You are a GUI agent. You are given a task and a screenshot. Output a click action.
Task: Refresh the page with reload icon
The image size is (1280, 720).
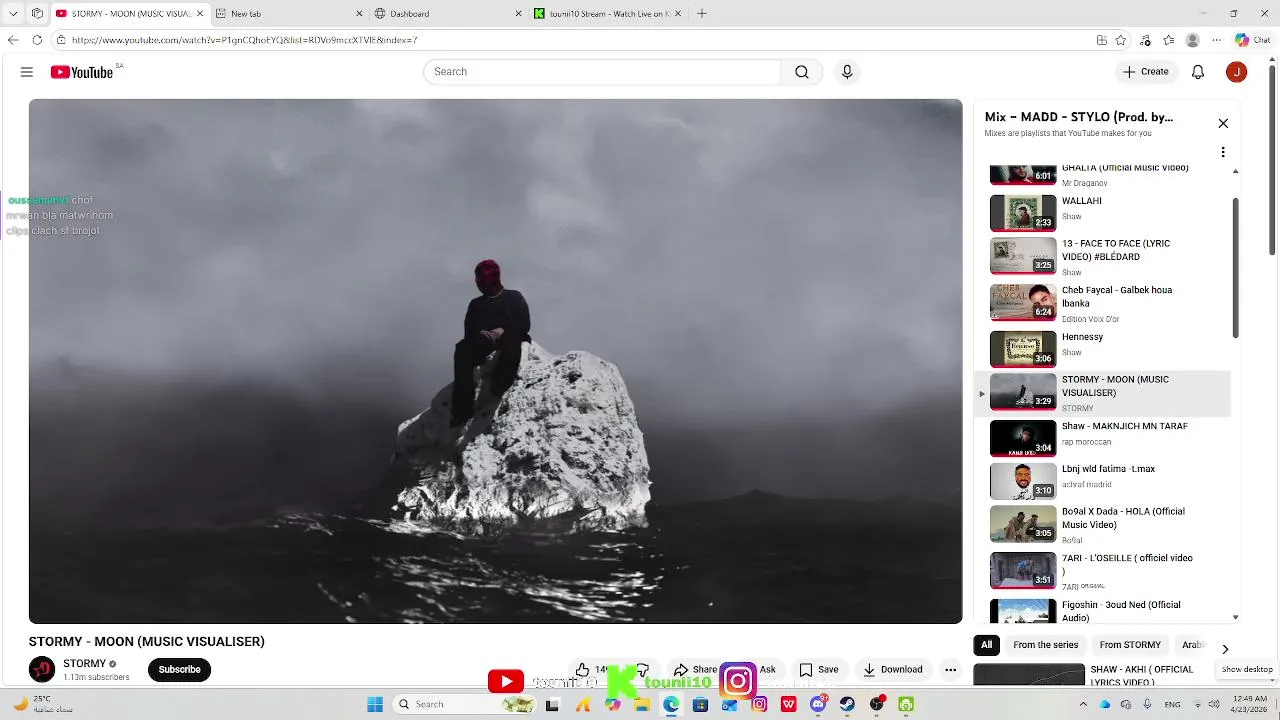[x=37, y=40]
